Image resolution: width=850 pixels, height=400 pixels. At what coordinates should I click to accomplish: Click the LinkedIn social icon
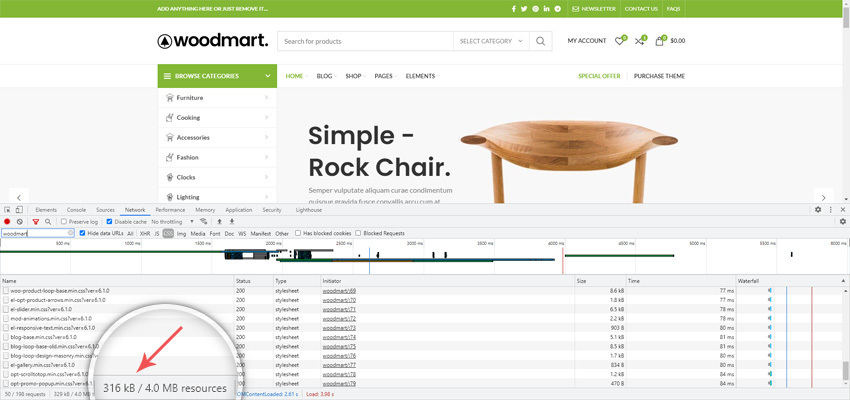point(546,9)
